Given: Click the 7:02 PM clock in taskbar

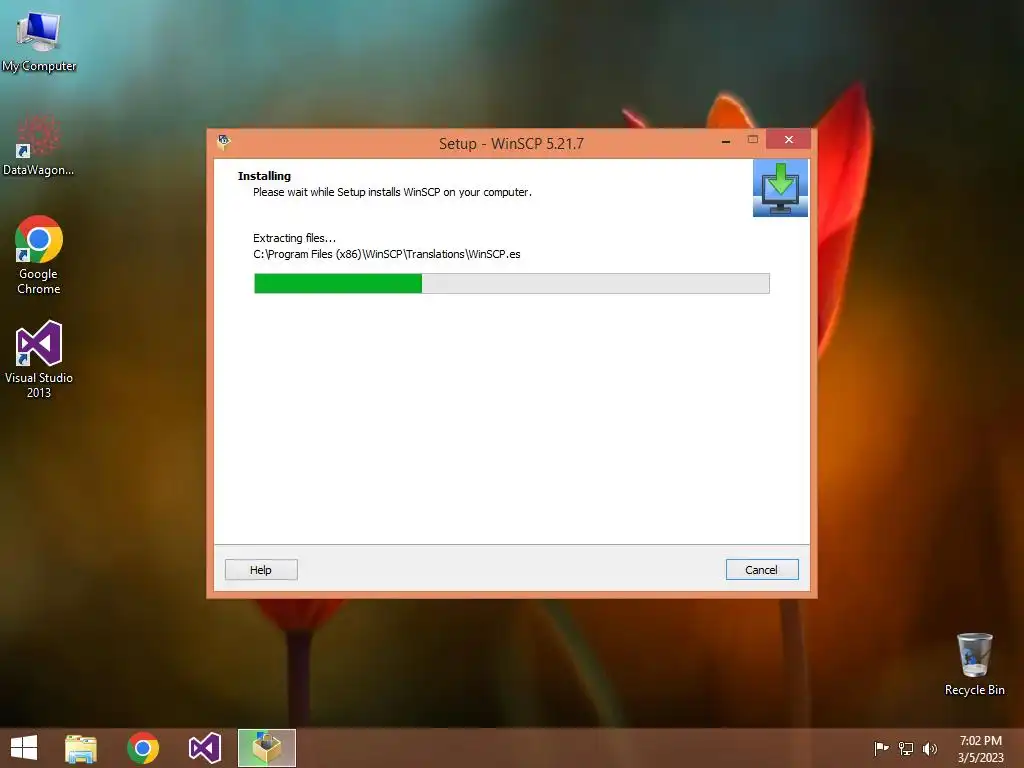Looking at the screenshot, I should pyautogui.click(x=980, y=741).
